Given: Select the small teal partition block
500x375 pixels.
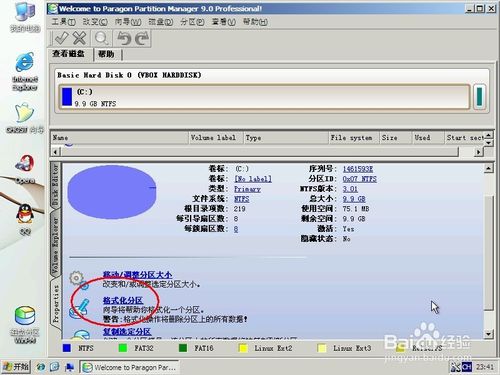Looking at the screenshot, I should [479, 97].
